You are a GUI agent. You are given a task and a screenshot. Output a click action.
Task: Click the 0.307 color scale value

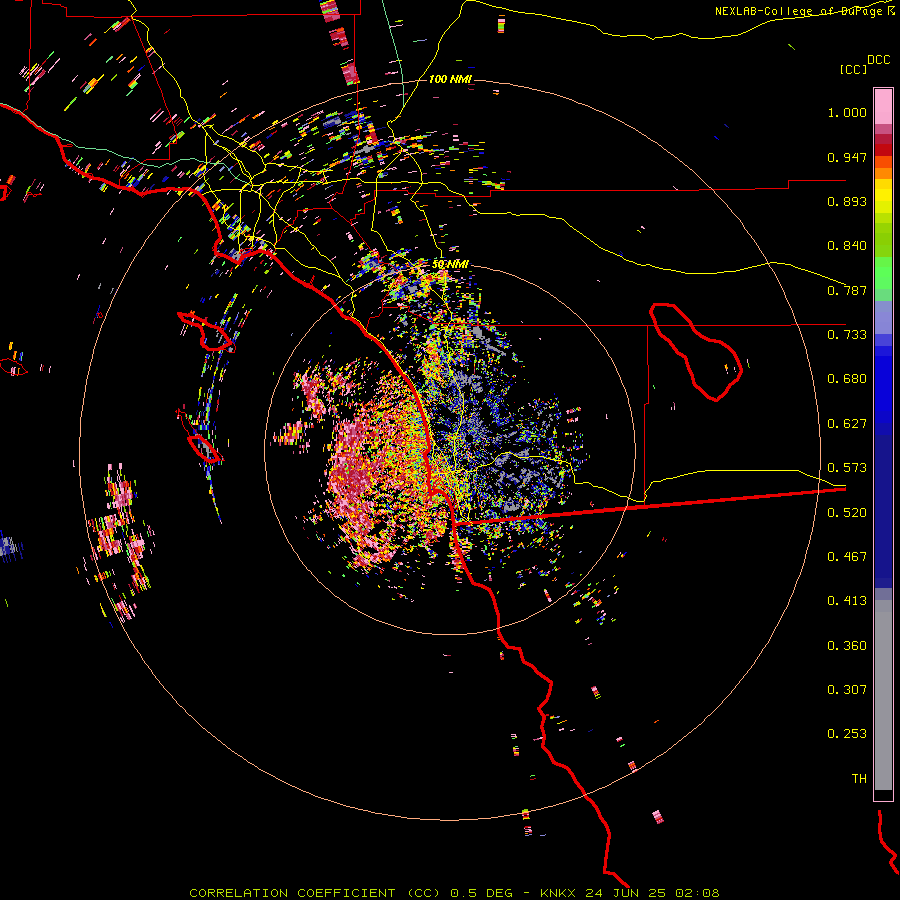click(847, 690)
